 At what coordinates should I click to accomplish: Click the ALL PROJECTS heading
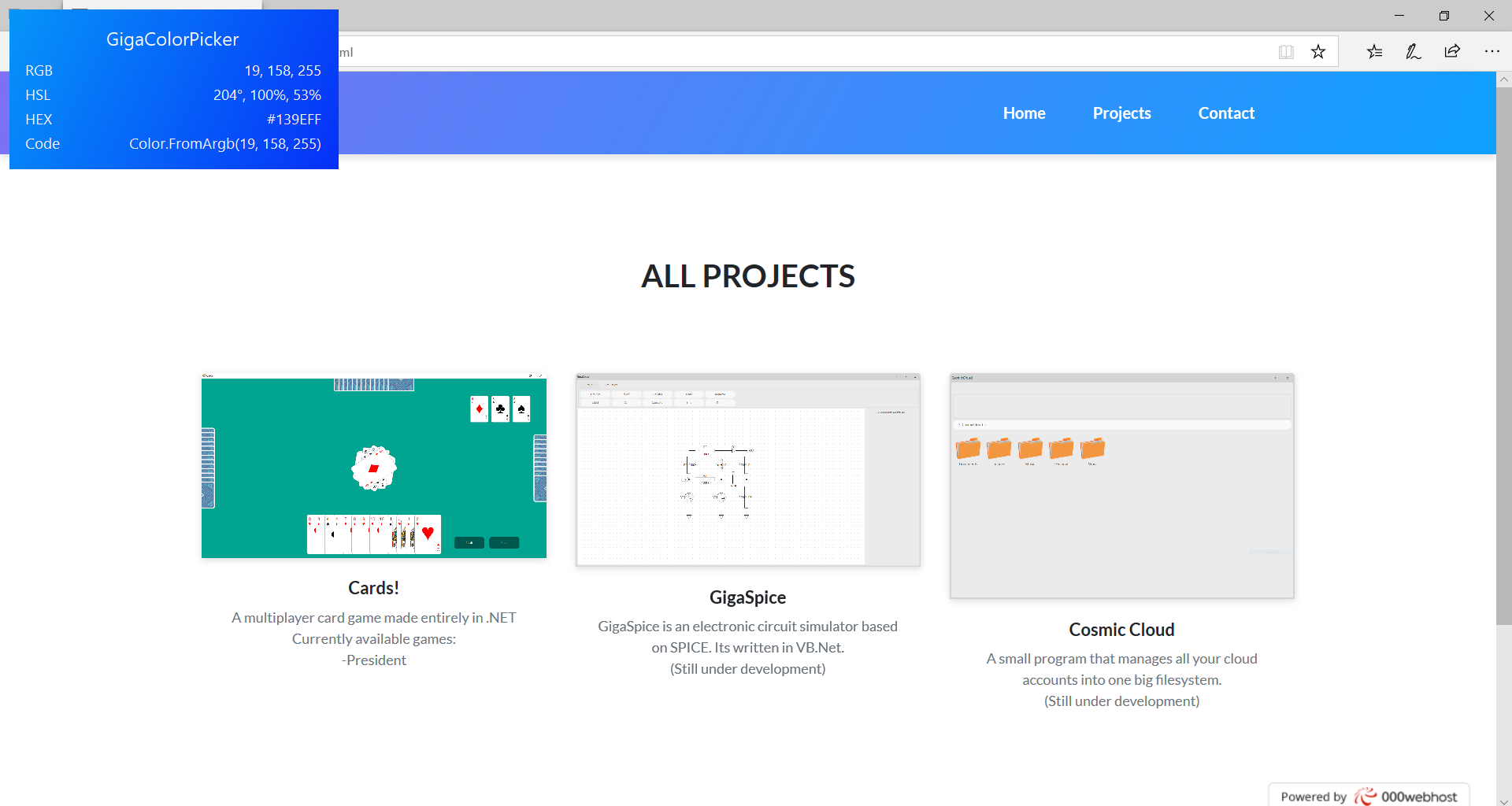point(748,276)
